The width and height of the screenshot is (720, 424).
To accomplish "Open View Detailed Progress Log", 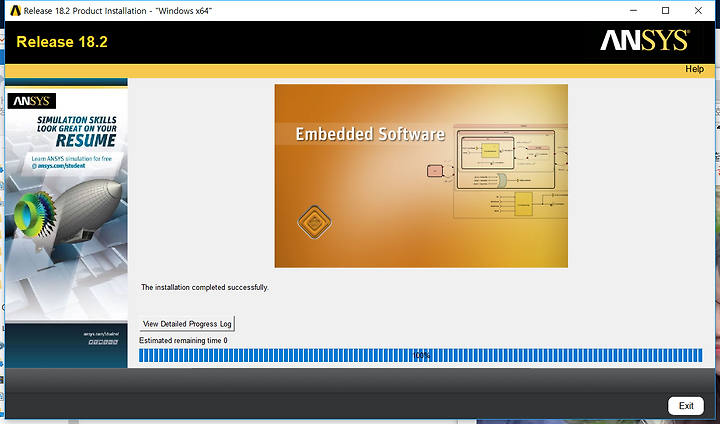I will pos(187,324).
